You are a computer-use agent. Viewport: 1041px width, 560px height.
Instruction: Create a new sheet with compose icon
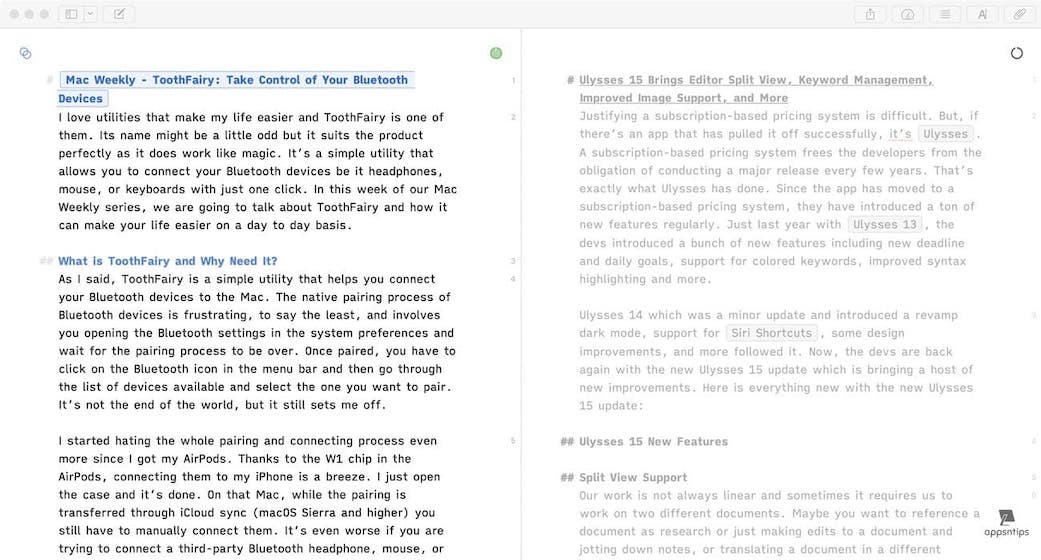click(119, 14)
